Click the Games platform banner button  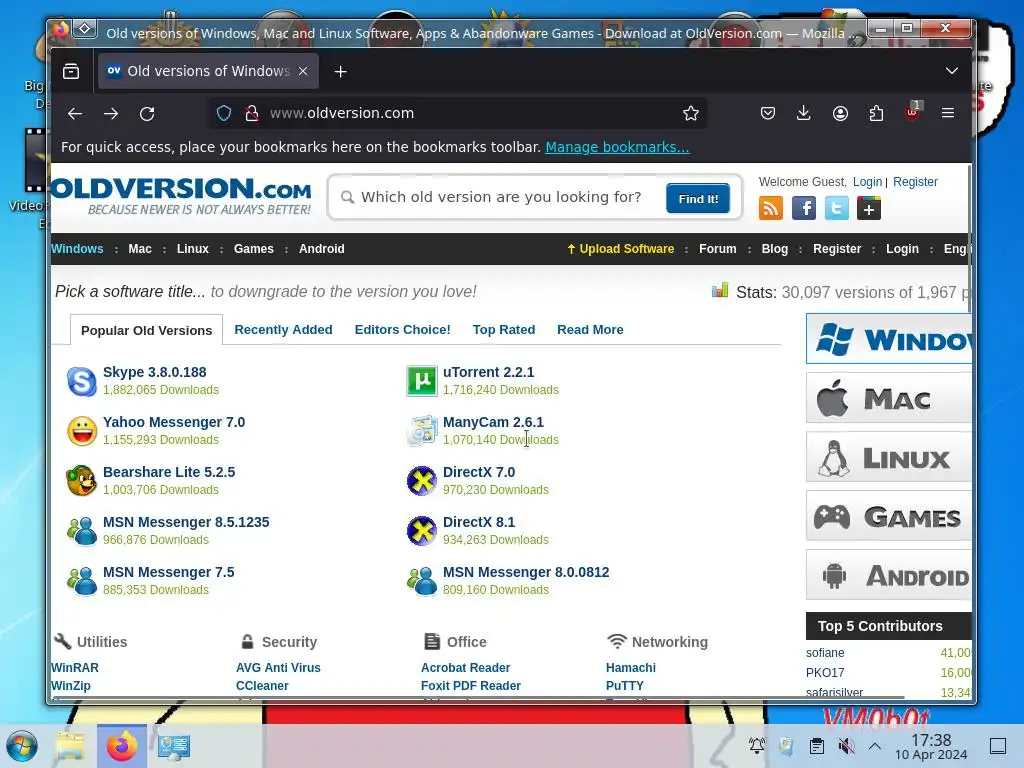pyautogui.click(x=889, y=516)
